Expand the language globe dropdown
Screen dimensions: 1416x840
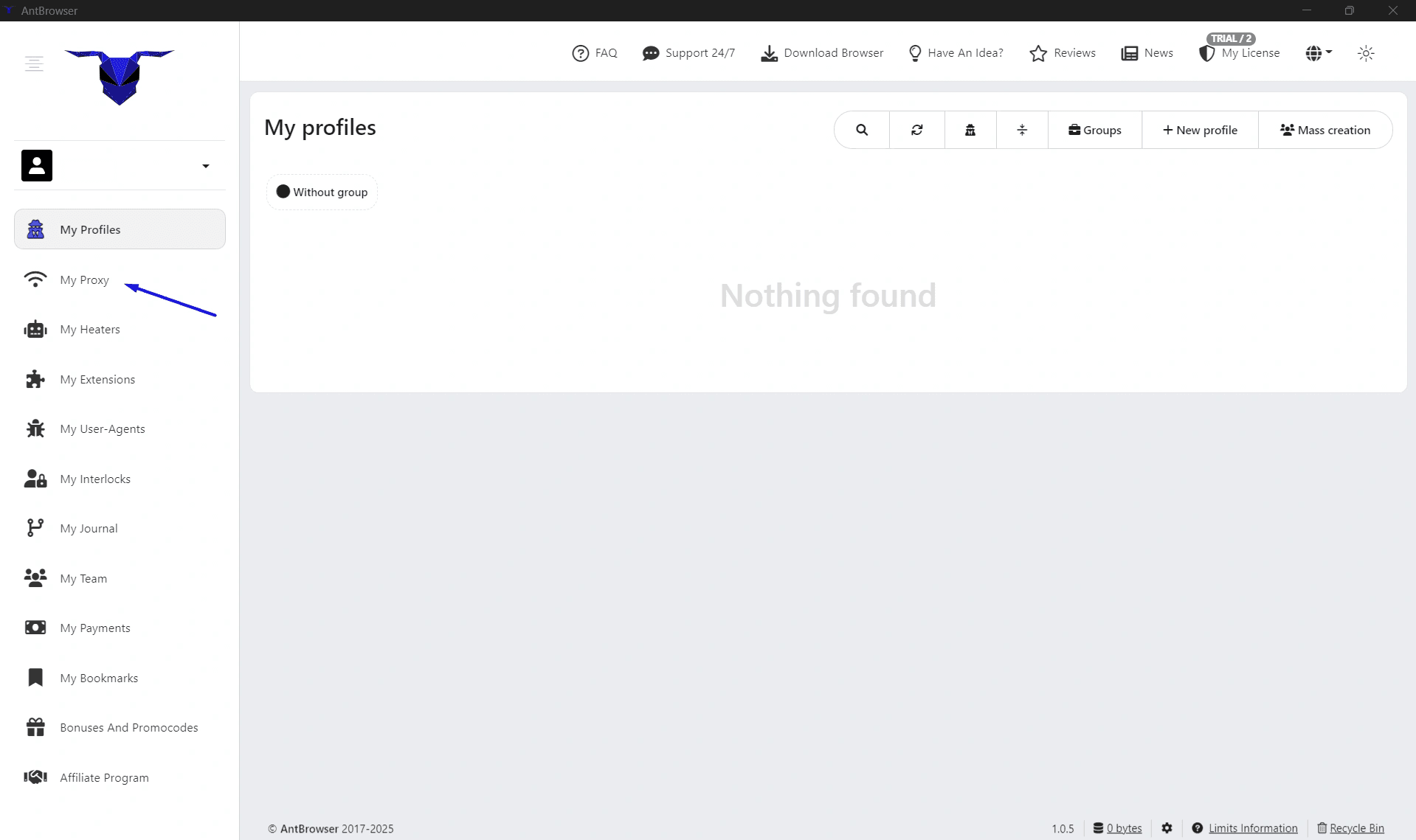point(1319,53)
